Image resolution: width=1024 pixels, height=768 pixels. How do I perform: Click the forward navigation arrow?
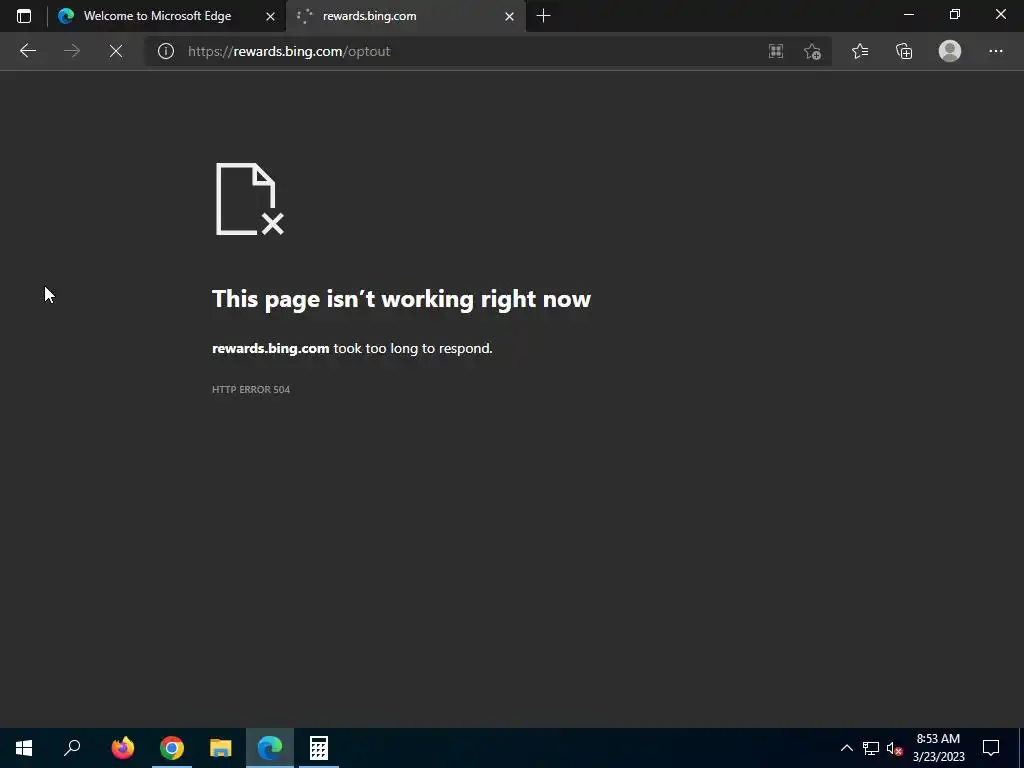[72, 51]
